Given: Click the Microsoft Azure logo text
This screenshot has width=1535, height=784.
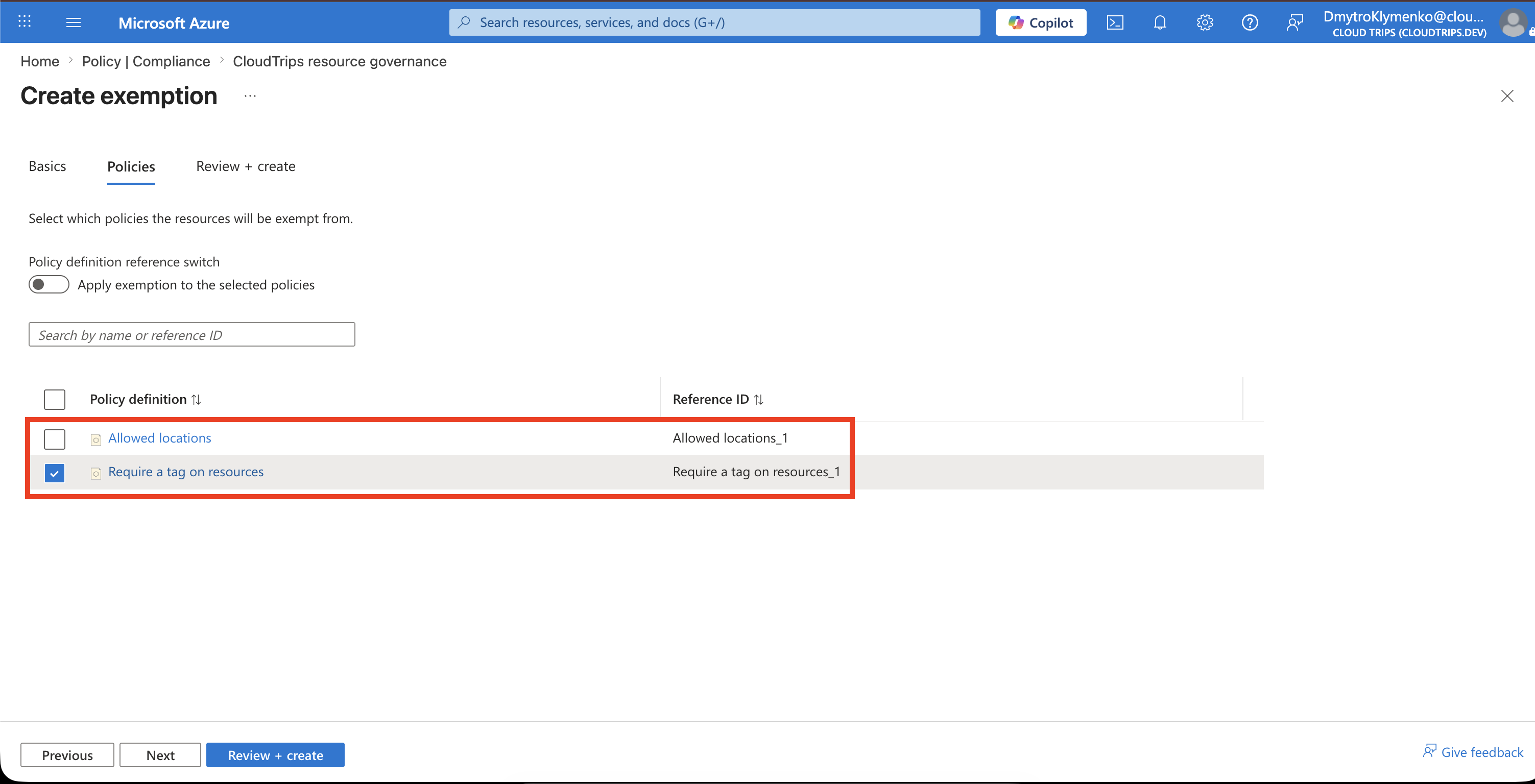Looking at the screenshot, I should pos(174,22).
